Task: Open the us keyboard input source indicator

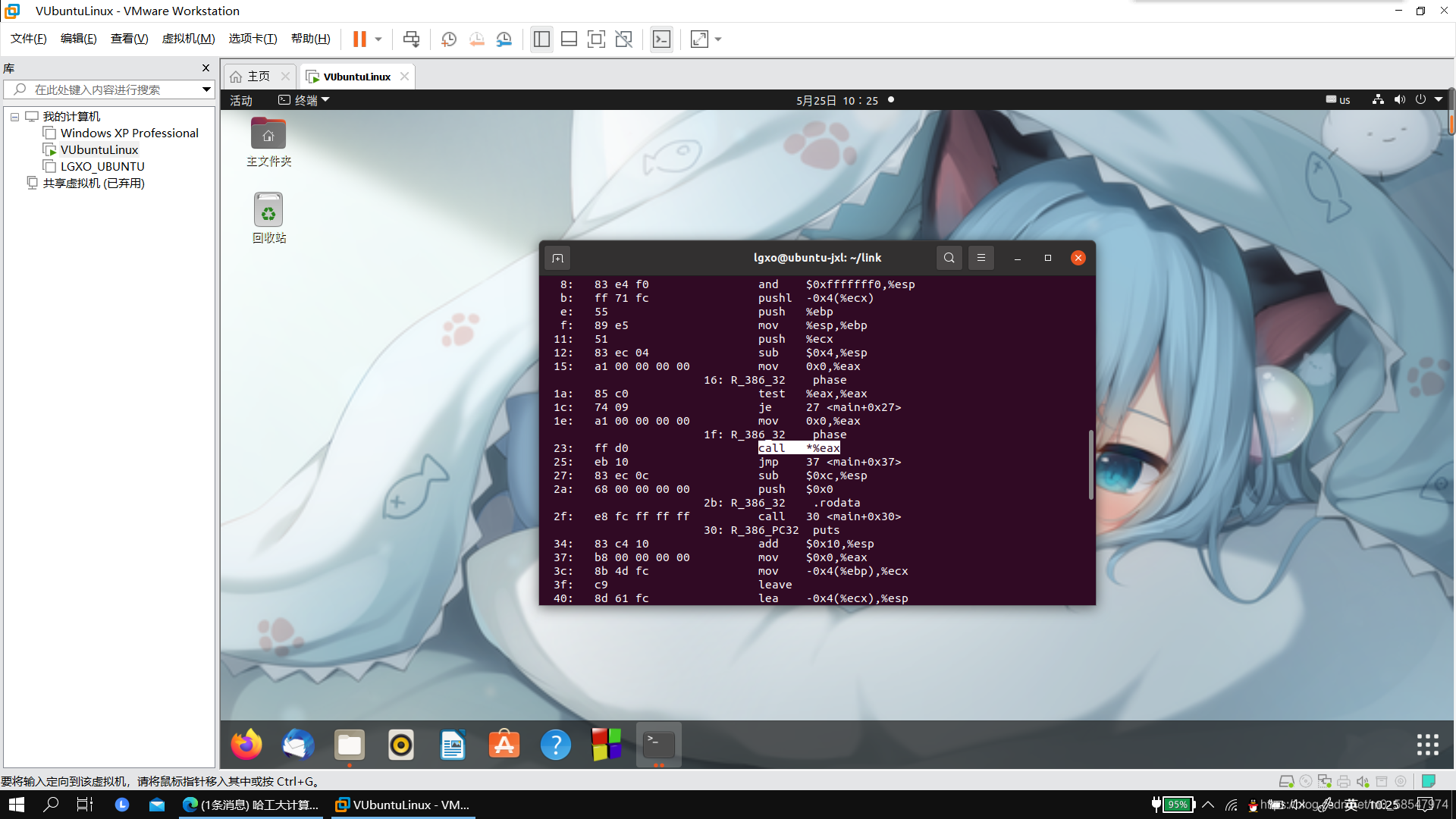Action: (1338, 100)
